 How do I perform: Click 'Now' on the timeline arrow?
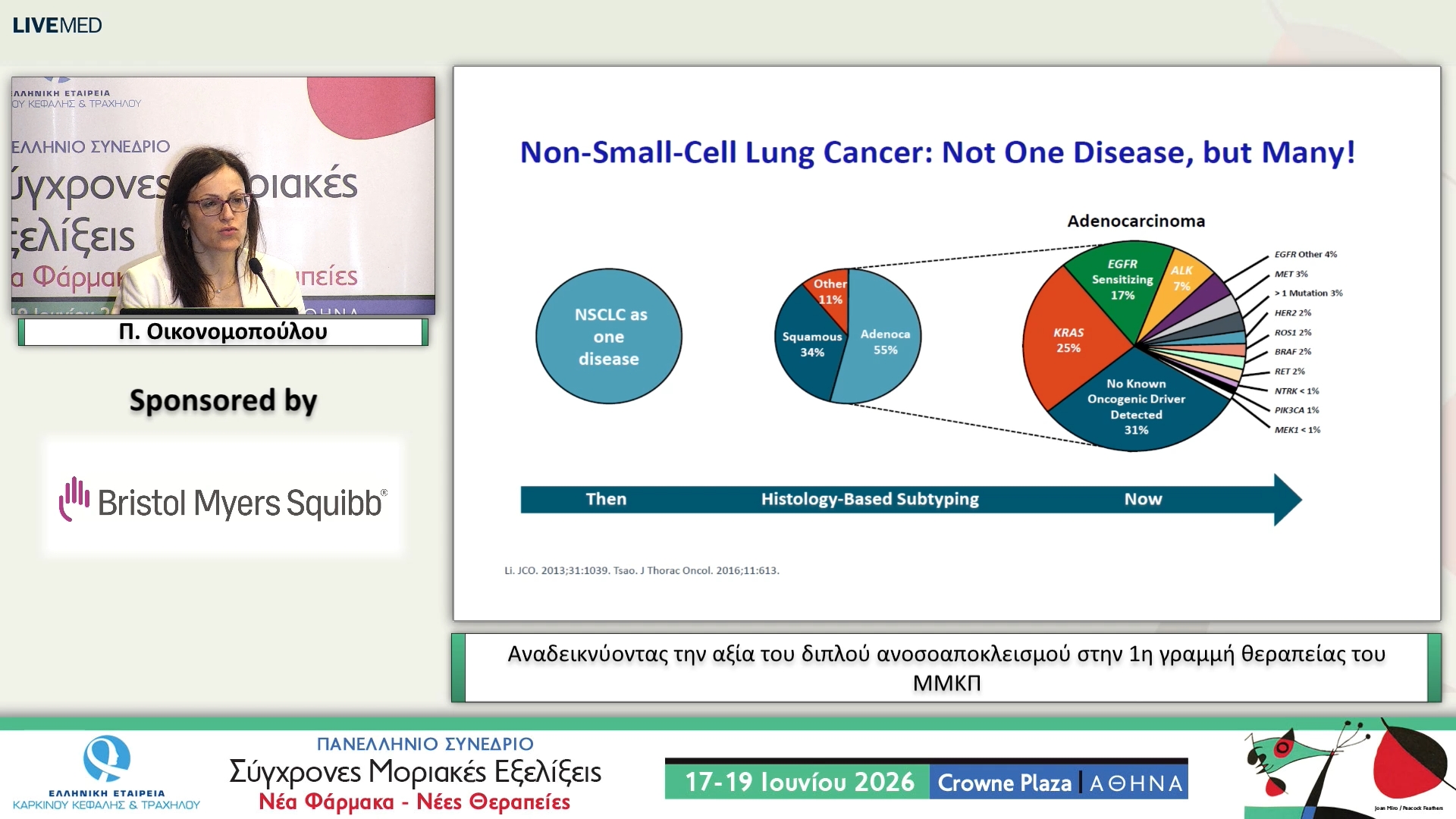(1143, 499)
